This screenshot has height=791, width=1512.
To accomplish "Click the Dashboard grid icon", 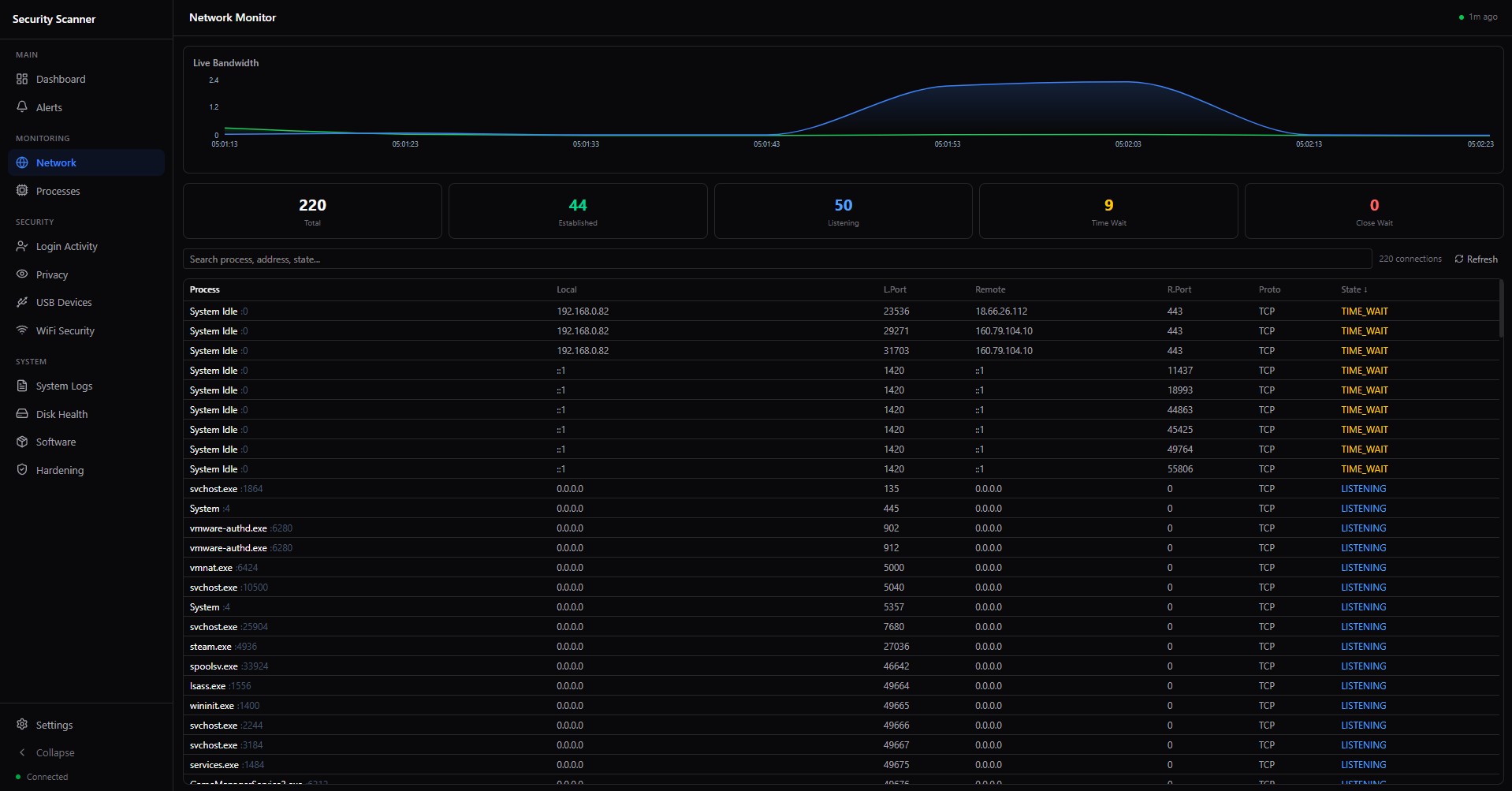I will coord(22,79).
